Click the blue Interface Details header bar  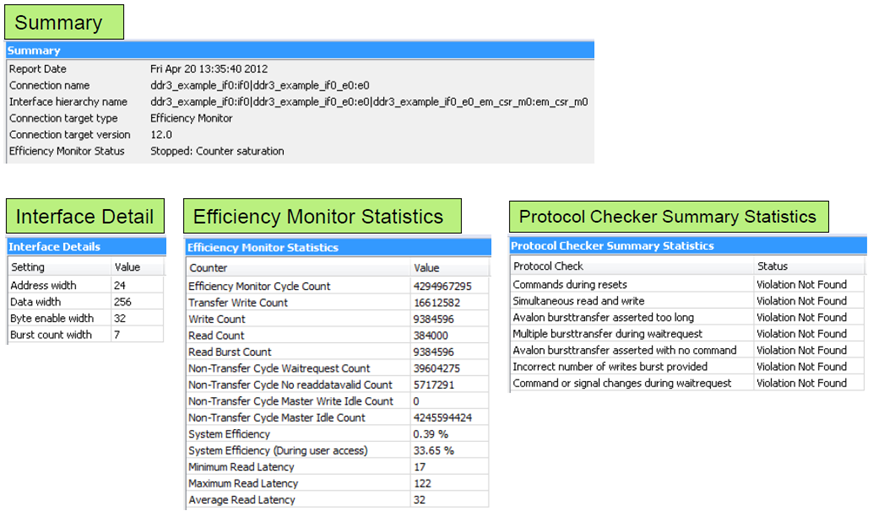click(x=86, y=247)
